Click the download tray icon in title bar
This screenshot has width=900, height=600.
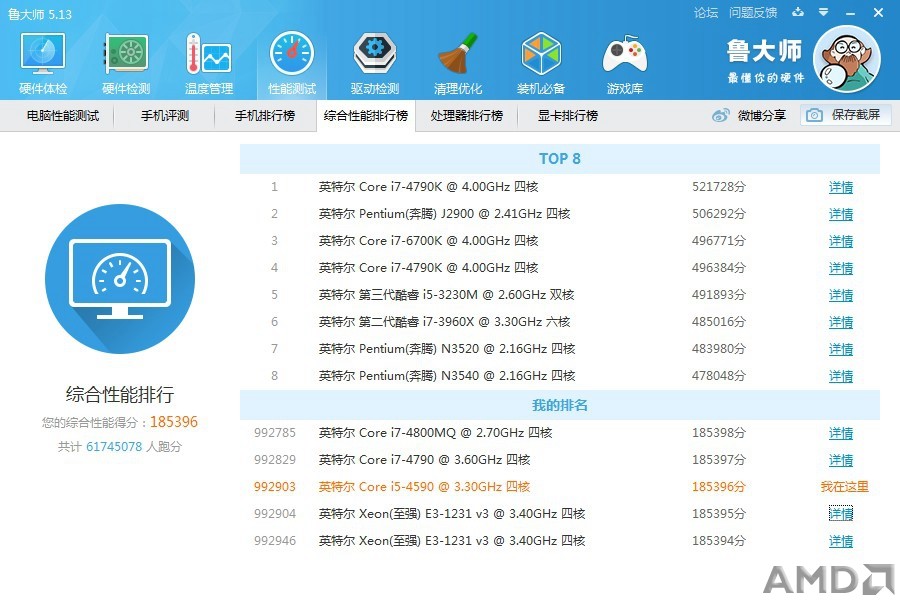(x=798, y=12)
